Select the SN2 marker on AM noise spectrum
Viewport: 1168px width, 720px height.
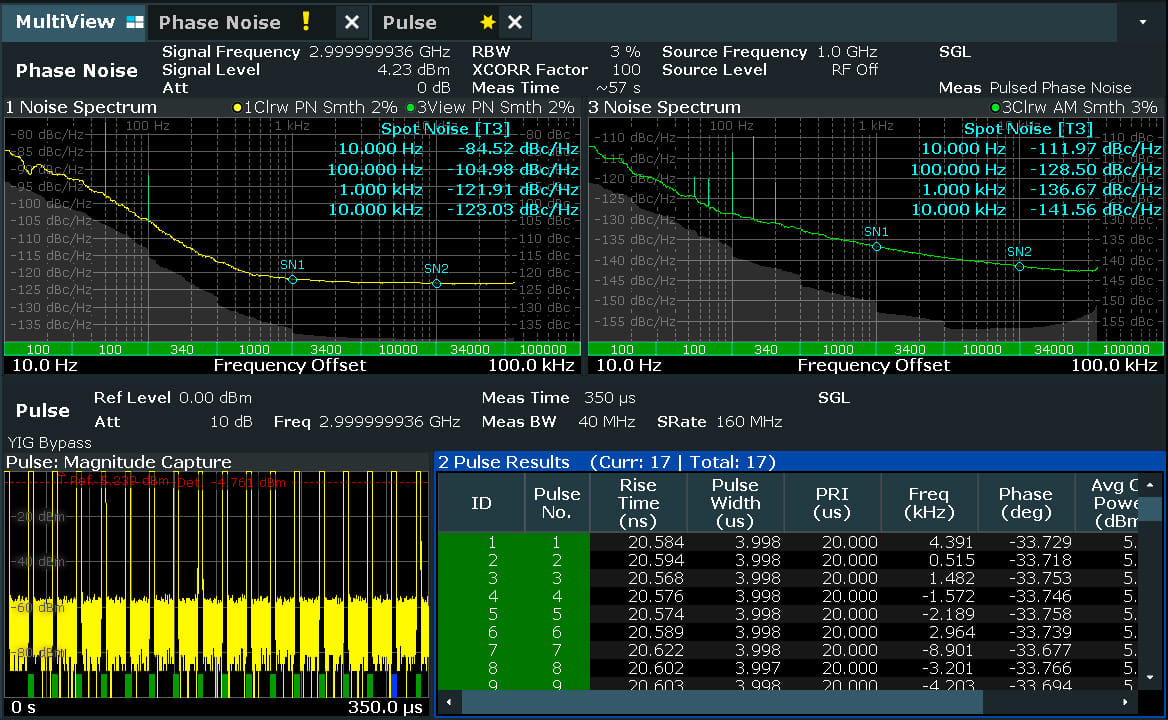pos(1019,266)
